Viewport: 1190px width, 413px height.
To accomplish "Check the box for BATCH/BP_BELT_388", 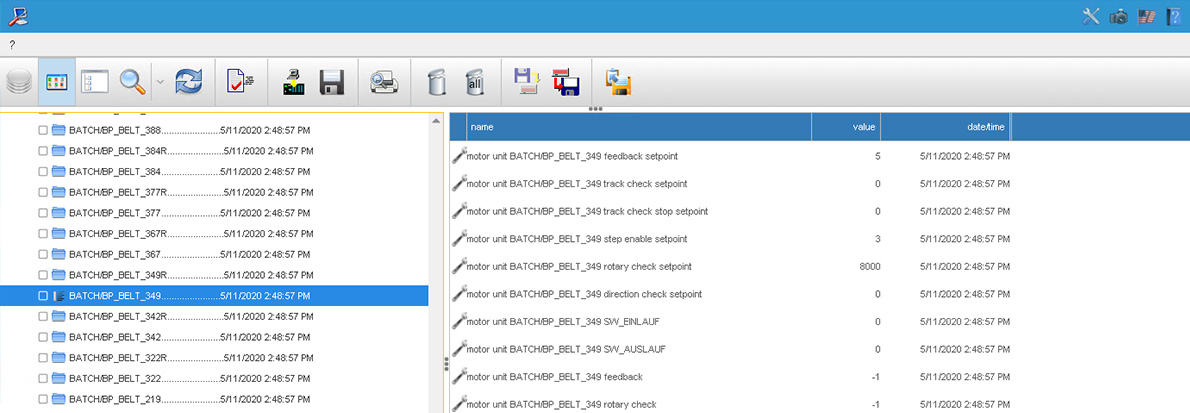I will 43,130.
